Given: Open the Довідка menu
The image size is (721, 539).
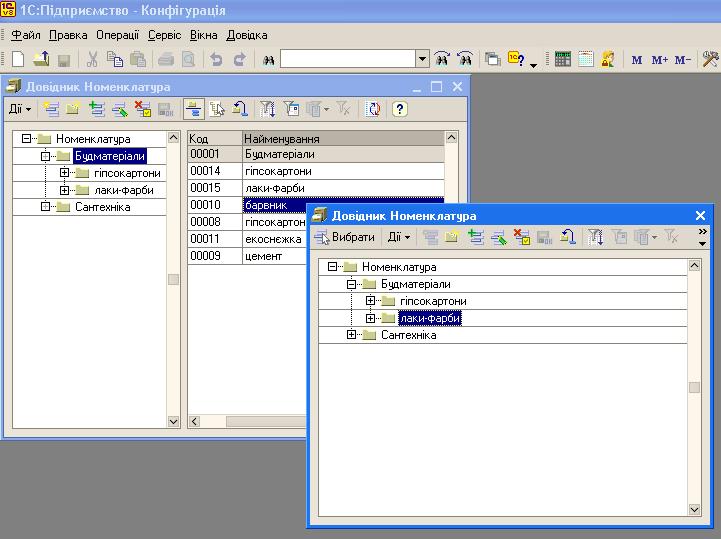Looking at the screenshot, I should tap(246, 35).
